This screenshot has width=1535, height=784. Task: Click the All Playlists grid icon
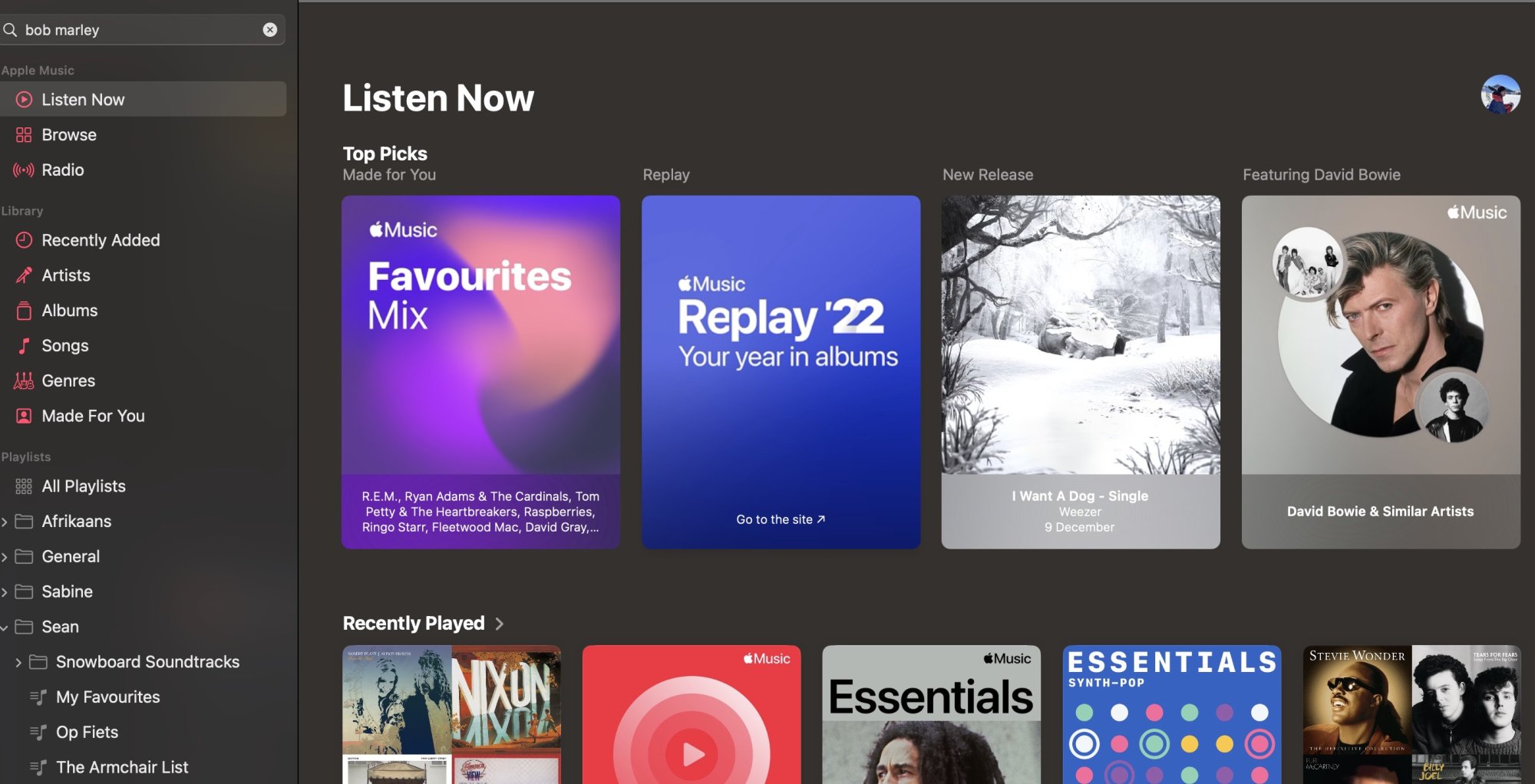(24, 486)
